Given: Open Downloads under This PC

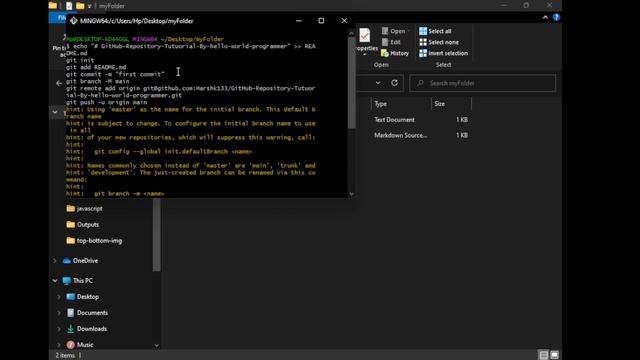Looking at the screenshot, I should 87,329.
